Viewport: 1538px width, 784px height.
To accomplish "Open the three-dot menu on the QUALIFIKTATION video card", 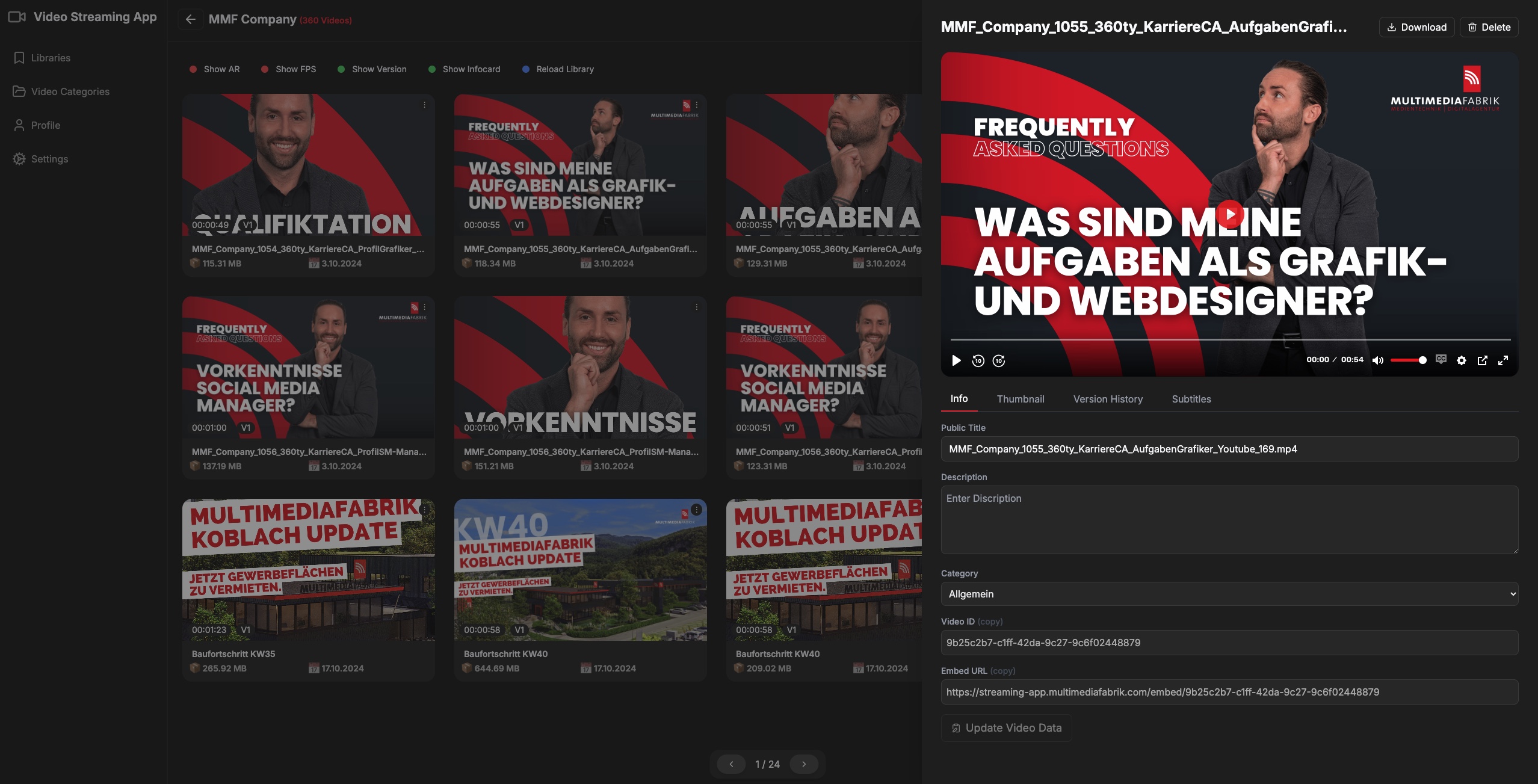I will (424, 105).
